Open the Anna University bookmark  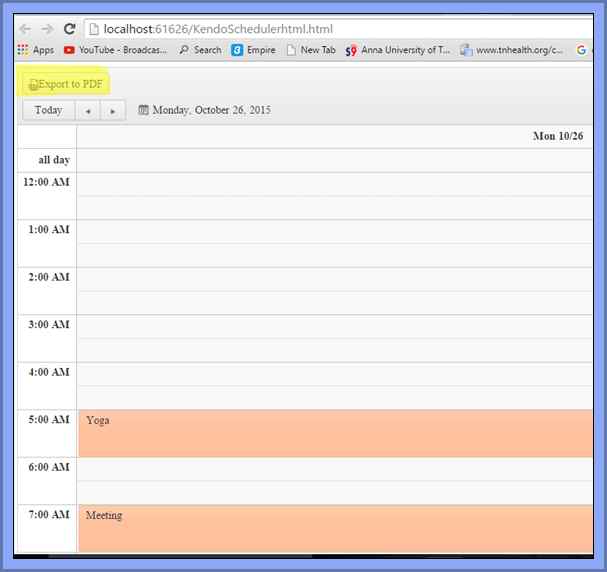coord(398,50)
